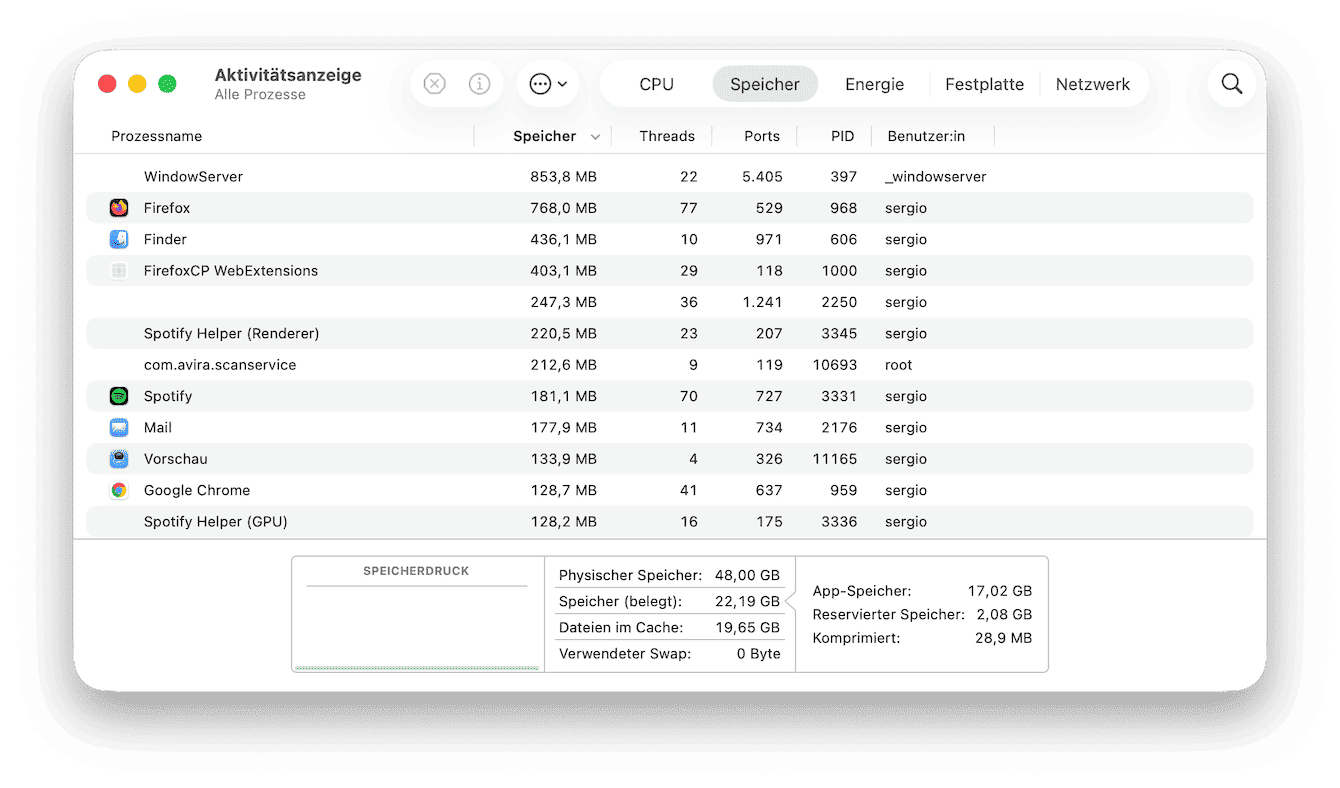Click the Google Chrome icon

[119, 490]
